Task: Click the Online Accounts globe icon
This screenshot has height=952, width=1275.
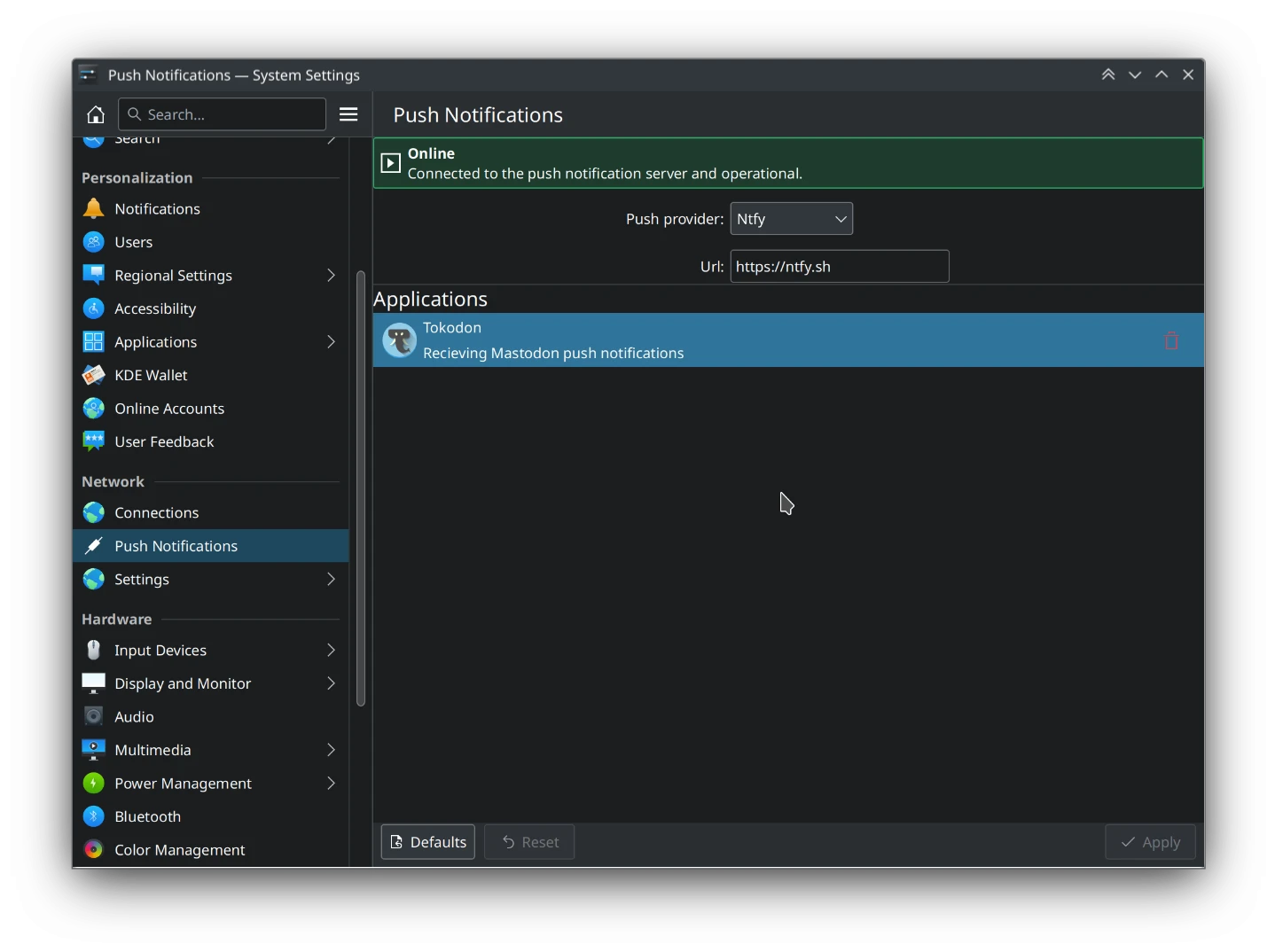Action: click(x=93, y=408)
